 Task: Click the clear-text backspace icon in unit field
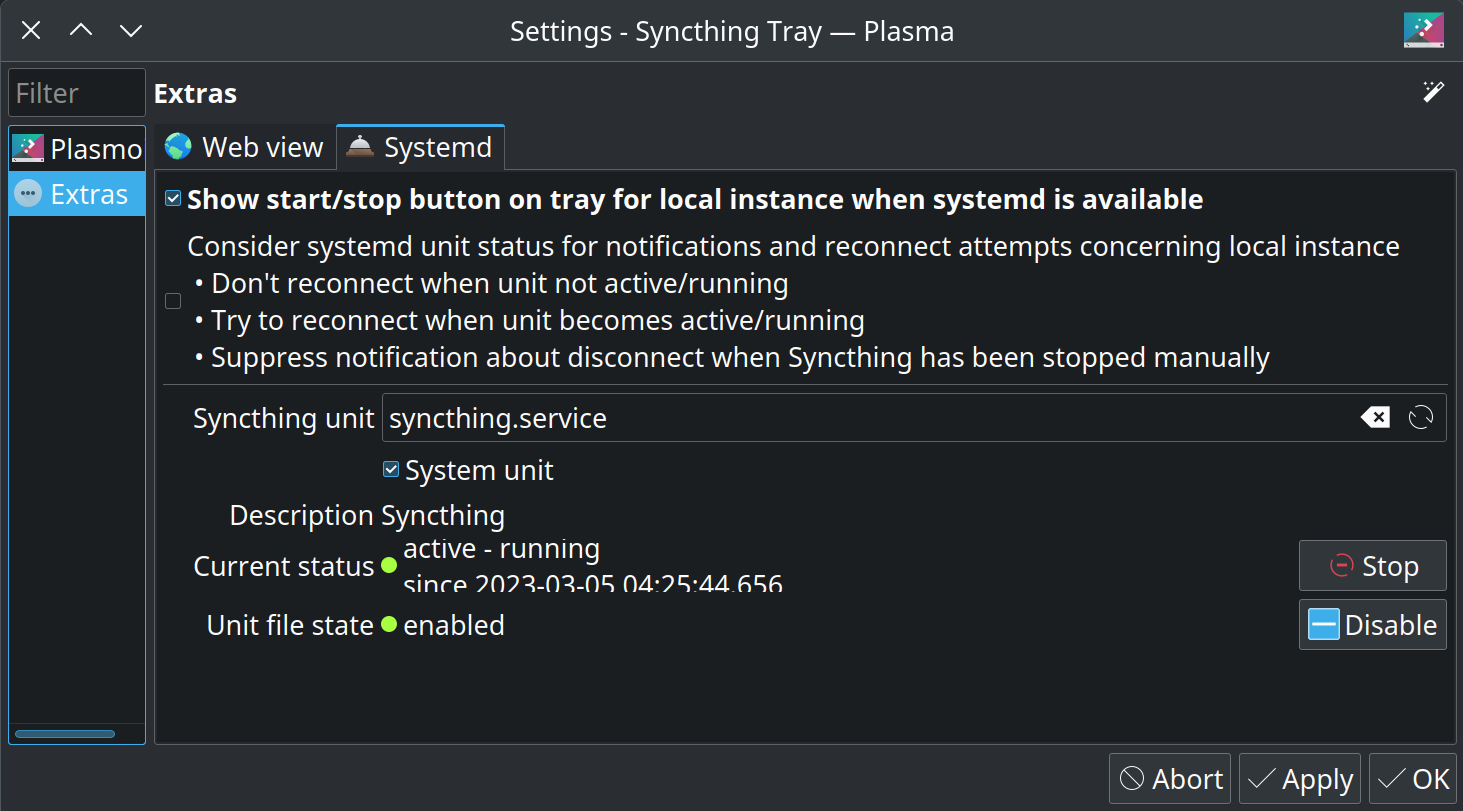coord(1375,418)
